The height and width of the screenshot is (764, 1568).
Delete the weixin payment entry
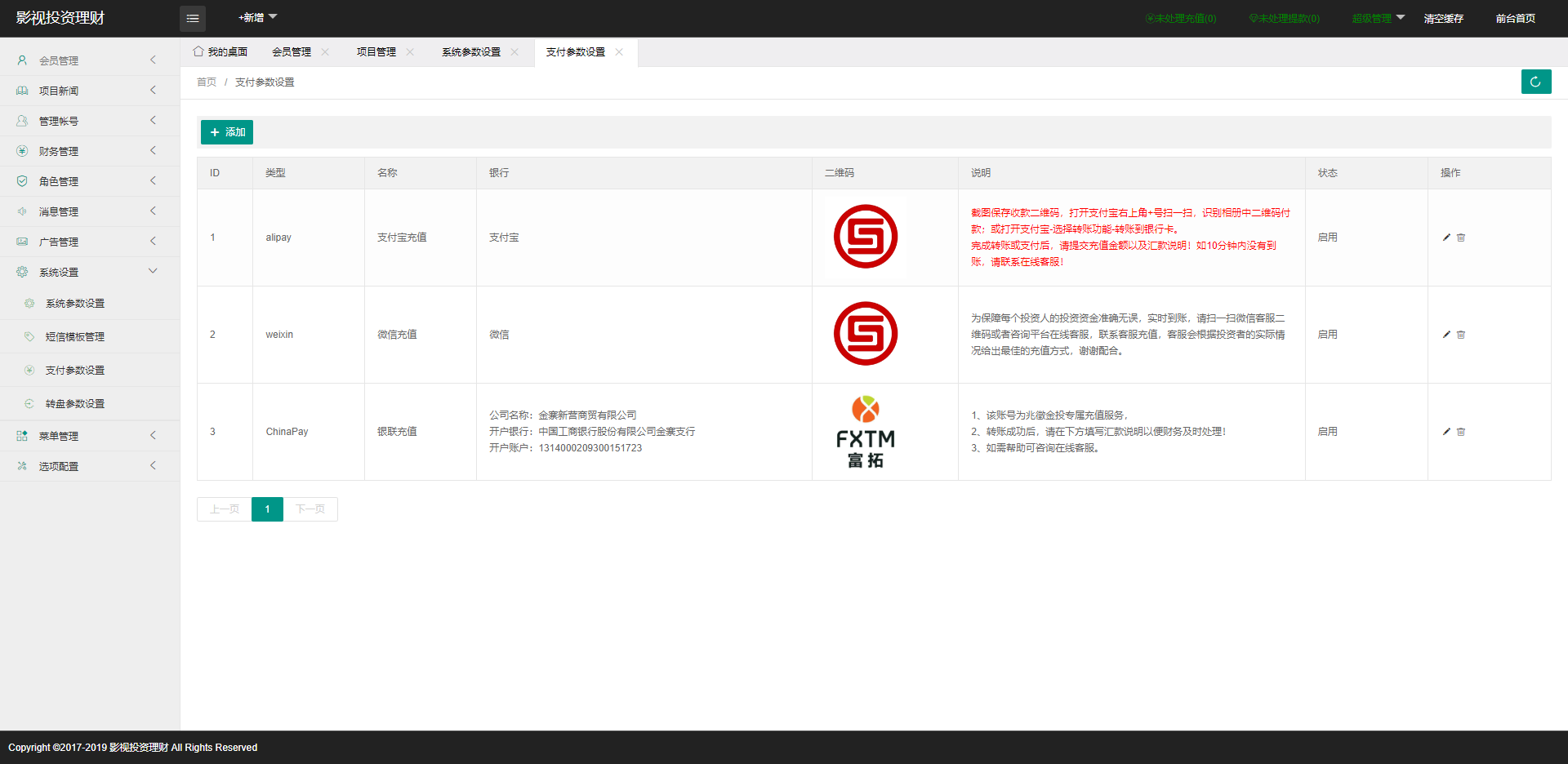[1461, 335]
